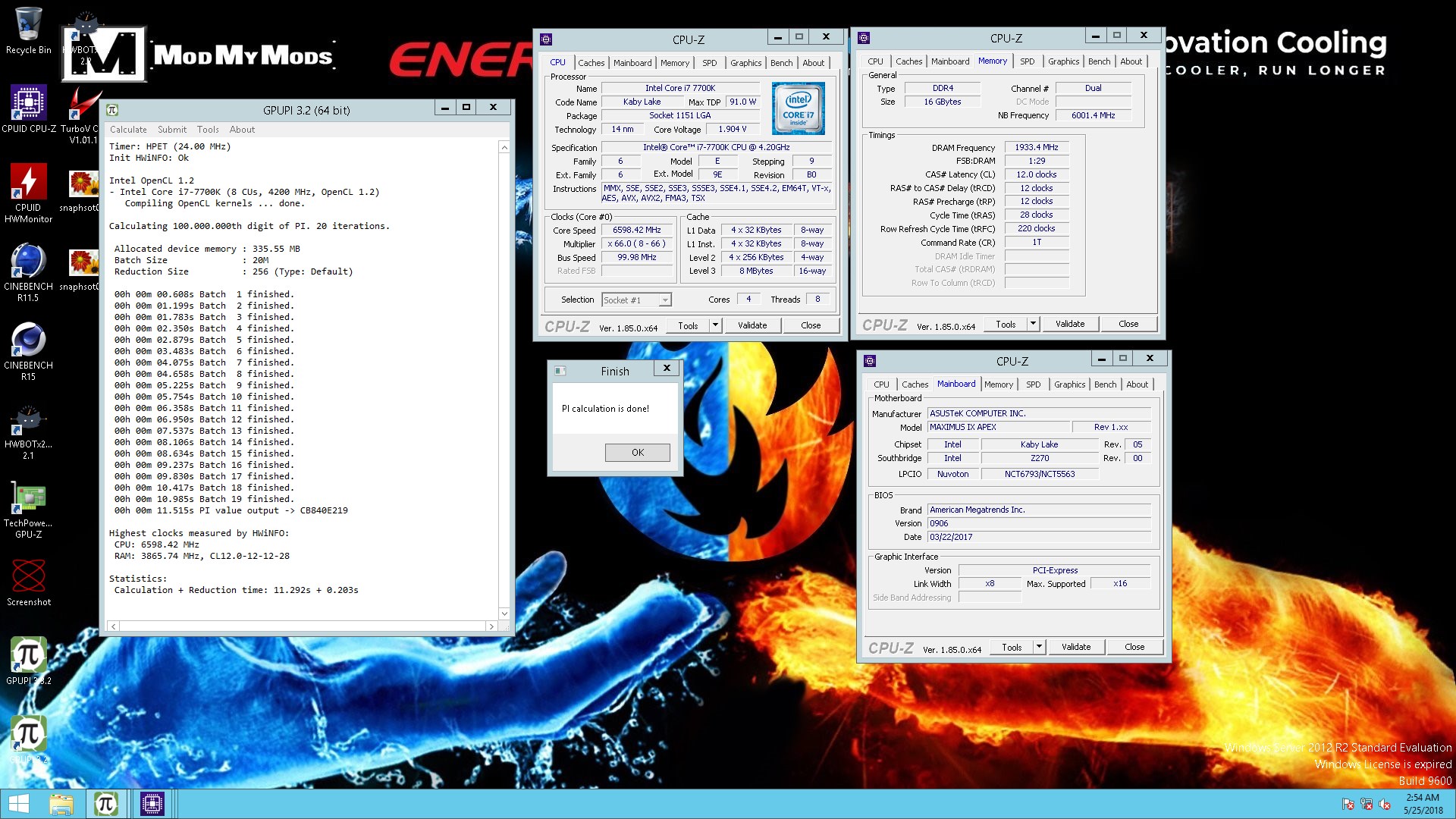Screen dimensions: 1456x819
Task: Open Submit menu in GPUPI
Action: pos(172,130)
